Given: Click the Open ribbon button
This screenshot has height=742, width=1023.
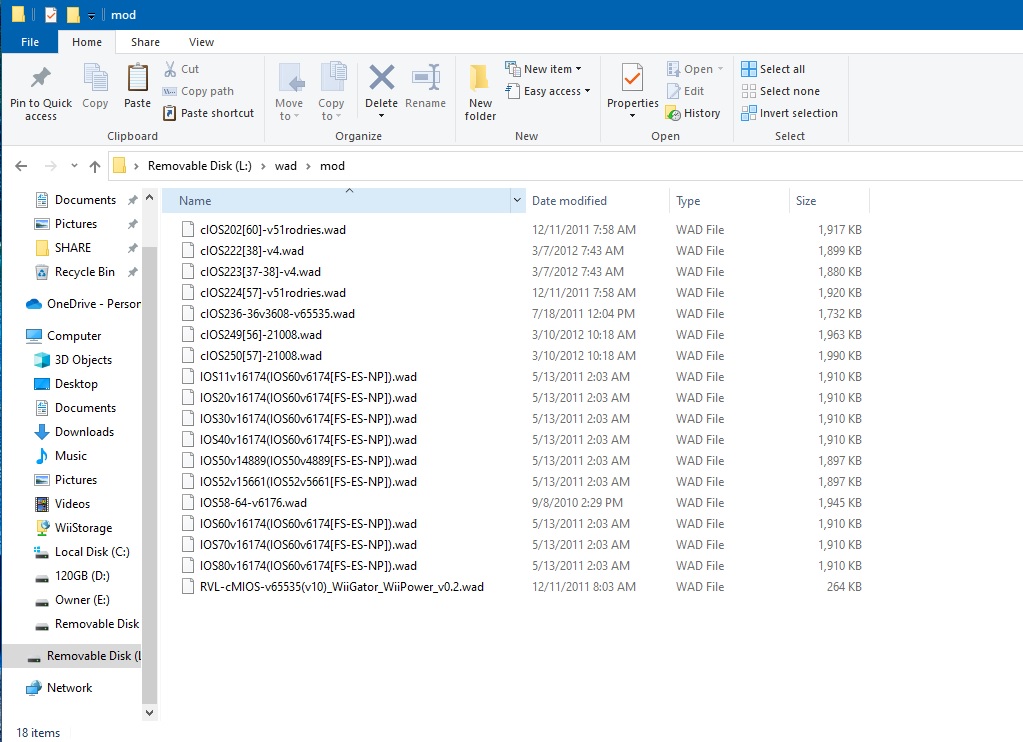Looking at the screenshot, I should click(695, 69).
